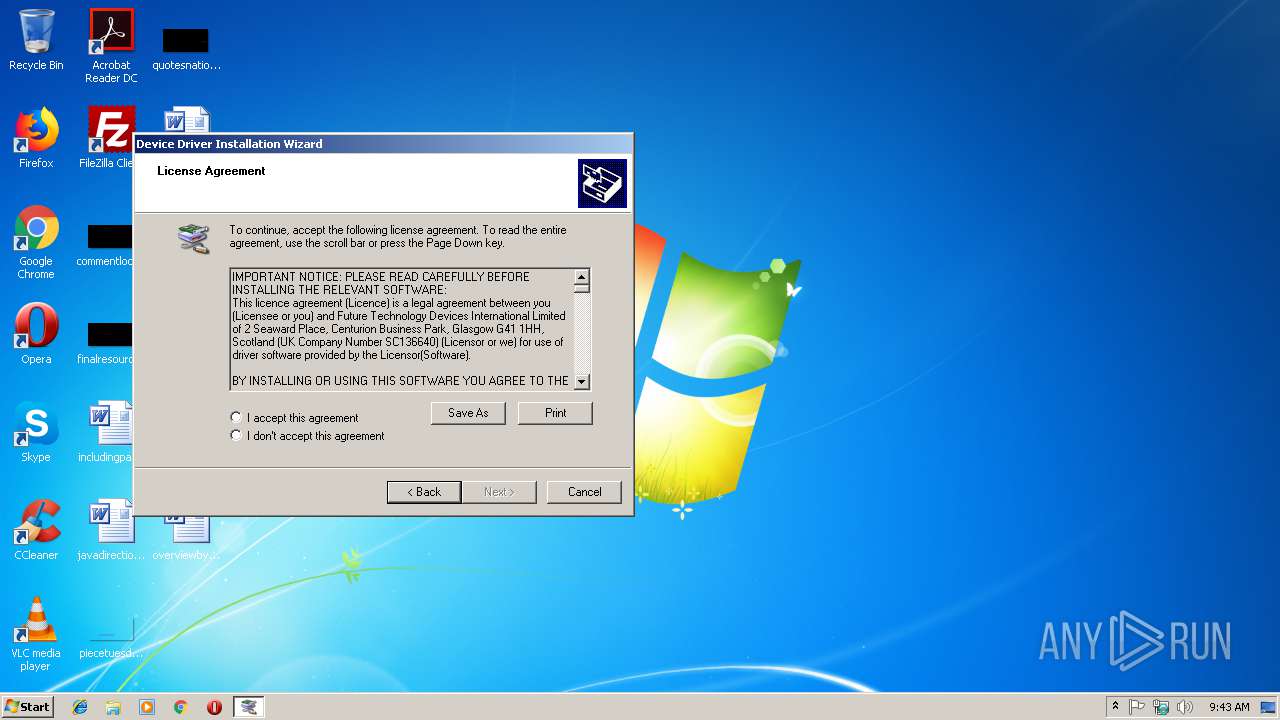Open FileZilla Client desktop shortcut
The width and height of the screenshot is (1280, 720).
[108, 138]
